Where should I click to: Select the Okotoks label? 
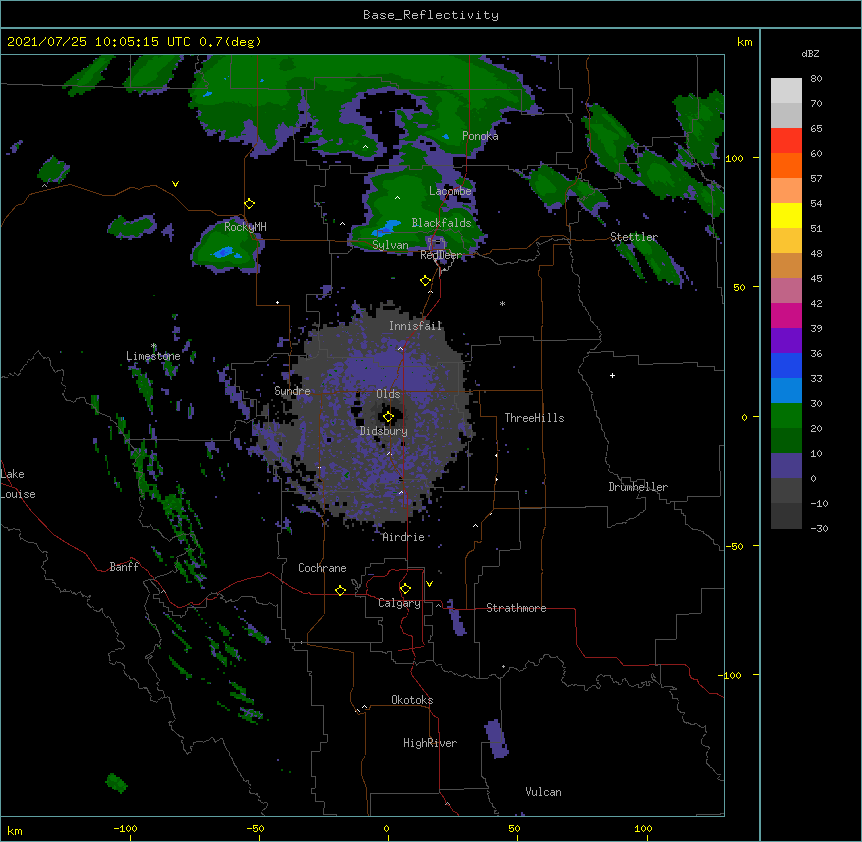[x=412, y=700]
